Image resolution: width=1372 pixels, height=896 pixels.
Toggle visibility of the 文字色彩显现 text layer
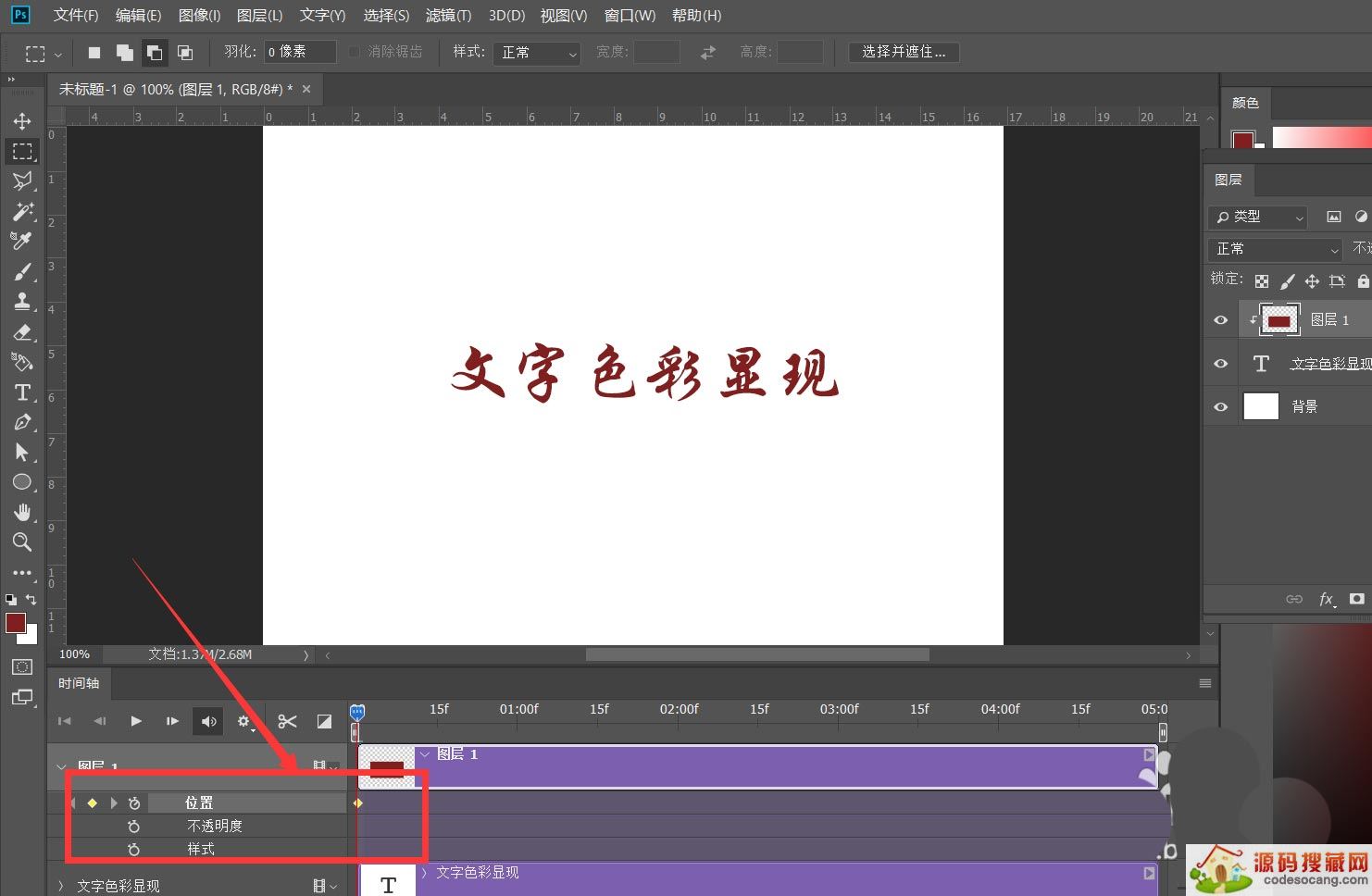(1220, 363)
